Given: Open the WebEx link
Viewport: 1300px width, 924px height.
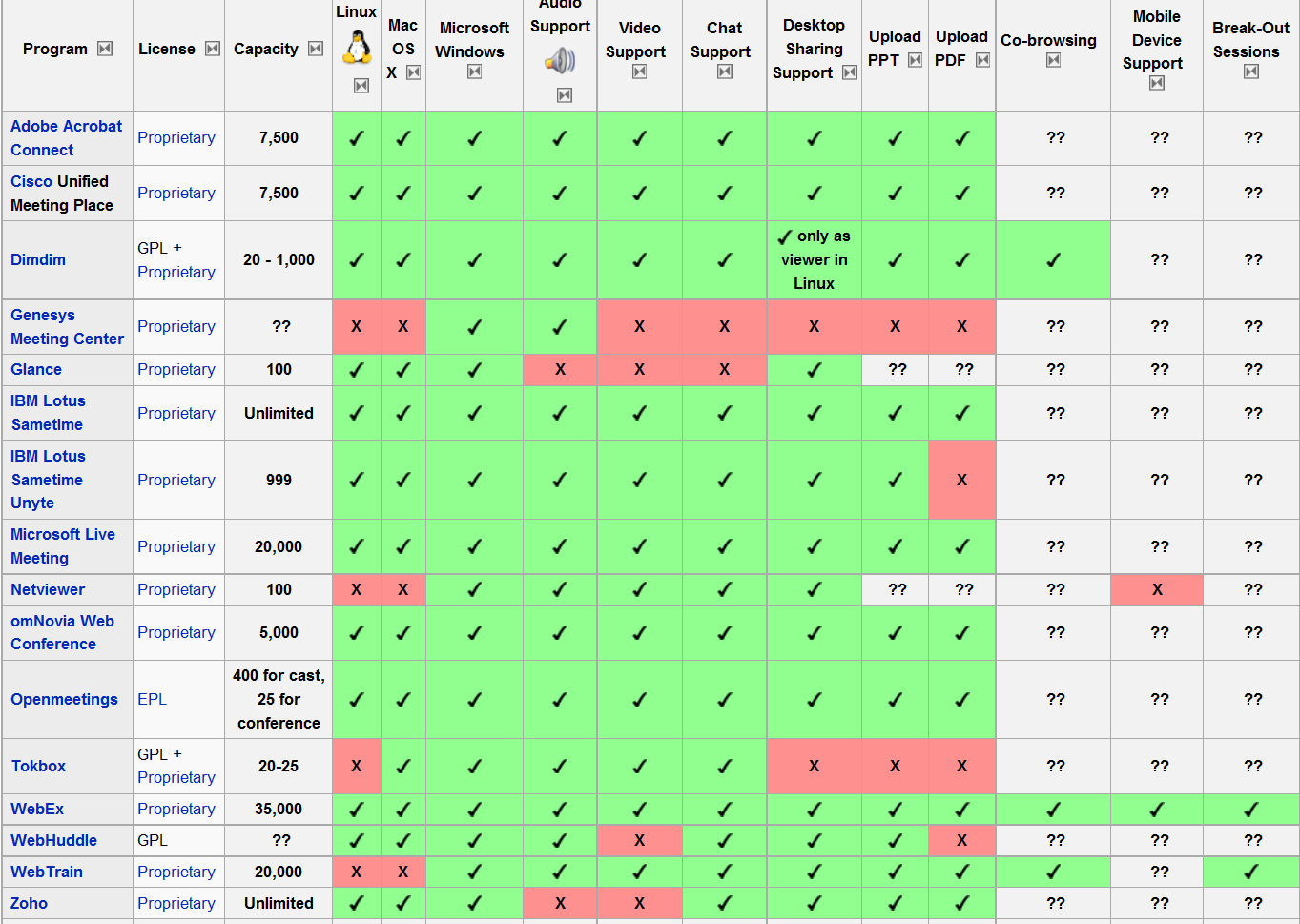Looking at the screenshot, I should pyautogui.click(x=37, y=809).
